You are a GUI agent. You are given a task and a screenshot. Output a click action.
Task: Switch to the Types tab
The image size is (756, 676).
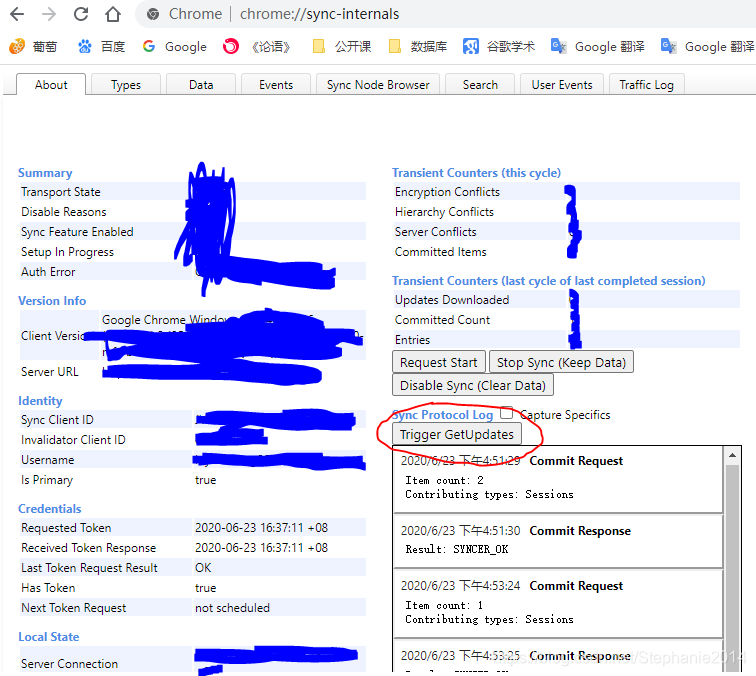point(126,85)
